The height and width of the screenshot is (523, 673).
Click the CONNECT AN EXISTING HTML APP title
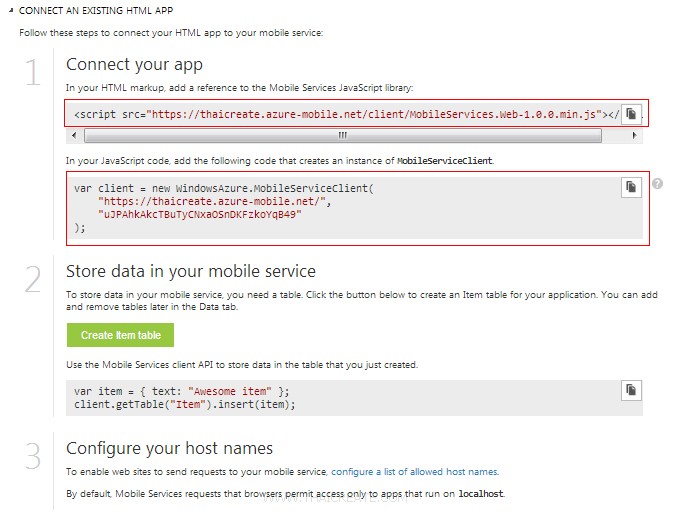click(x=94, y=10)
